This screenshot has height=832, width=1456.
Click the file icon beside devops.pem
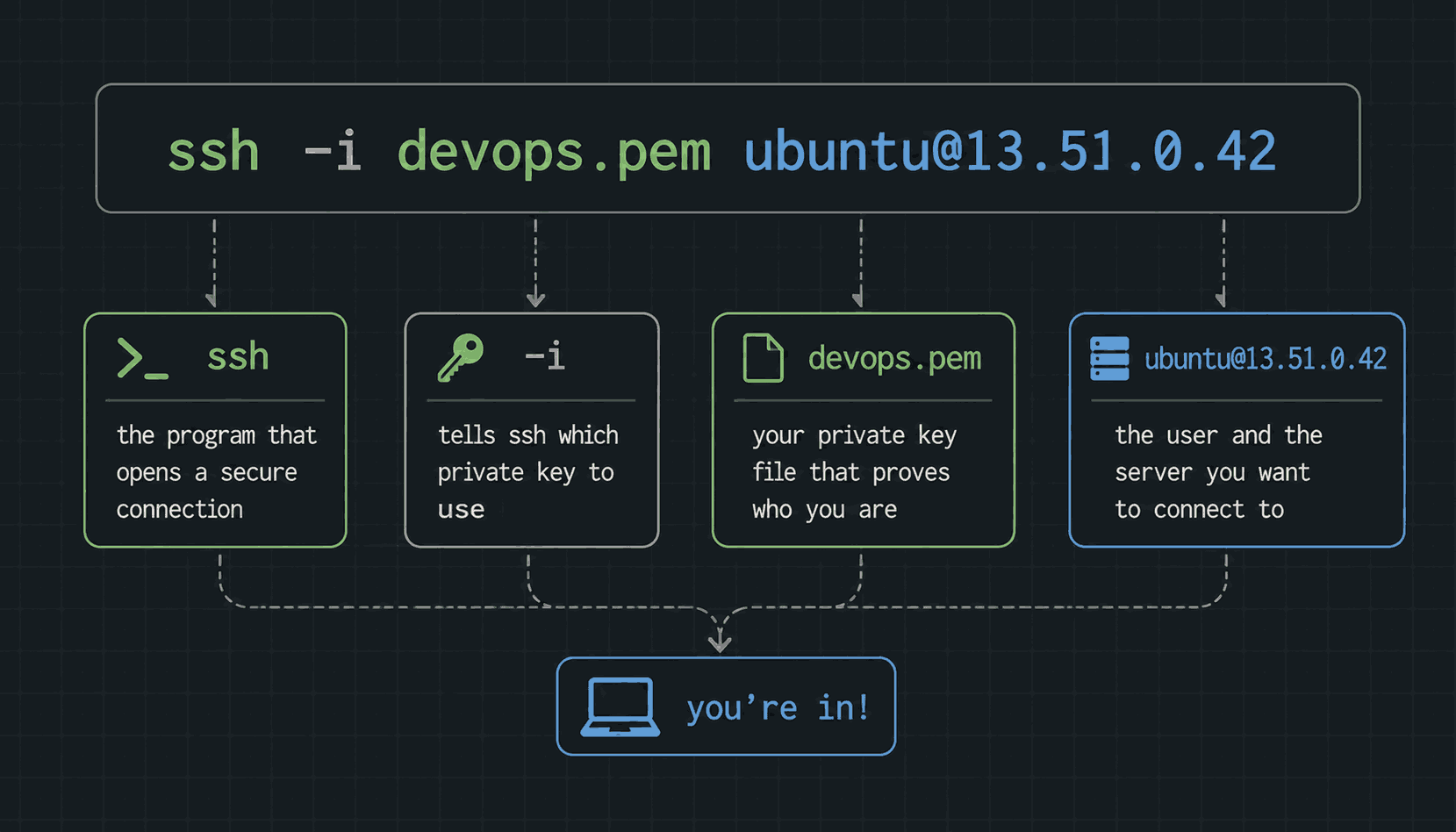point(763,358)
